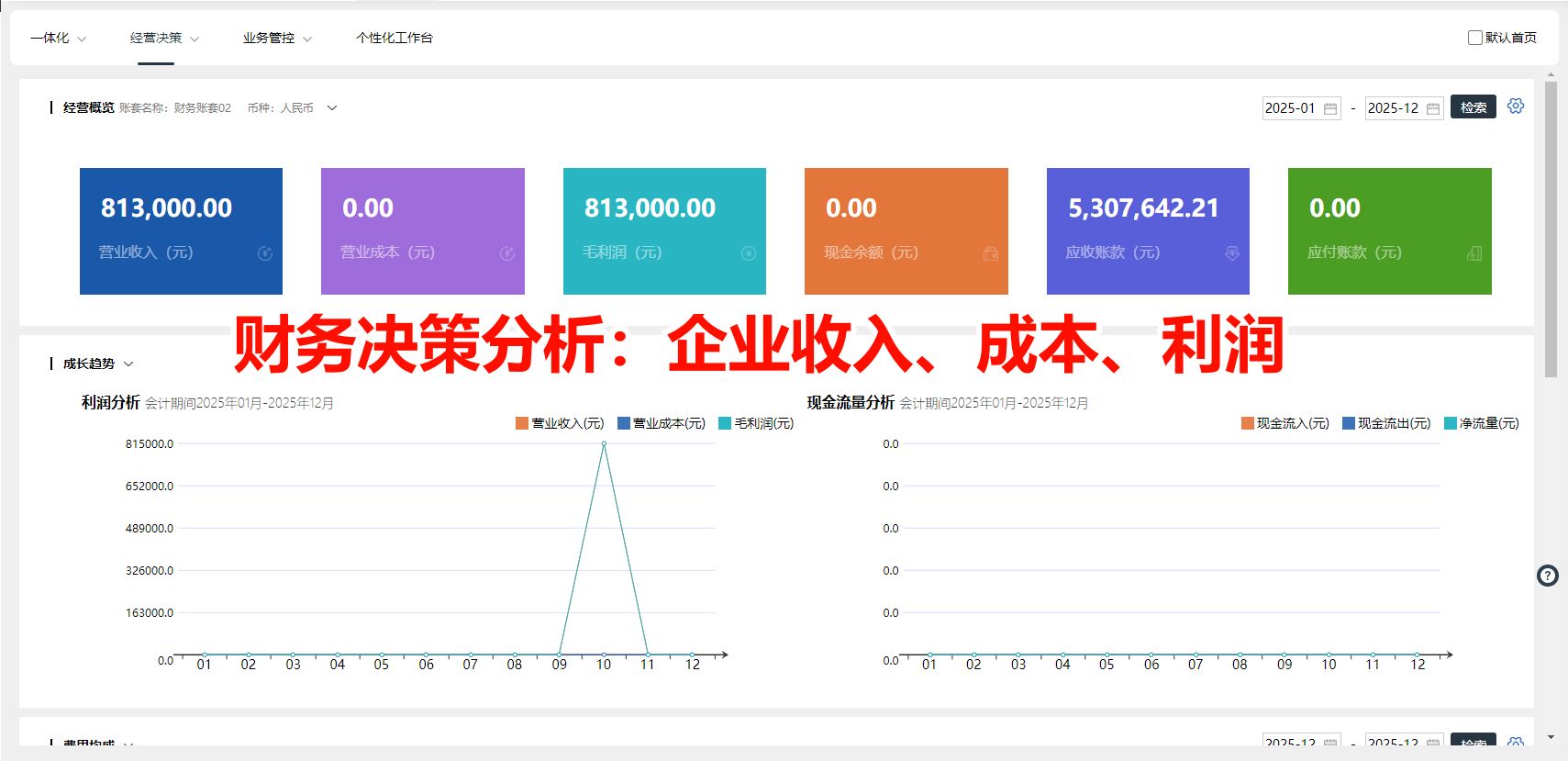Click the 检索 search button
Viewport: 1568px width, 761px height.
pyautogui.click(x=1473, y=107)
